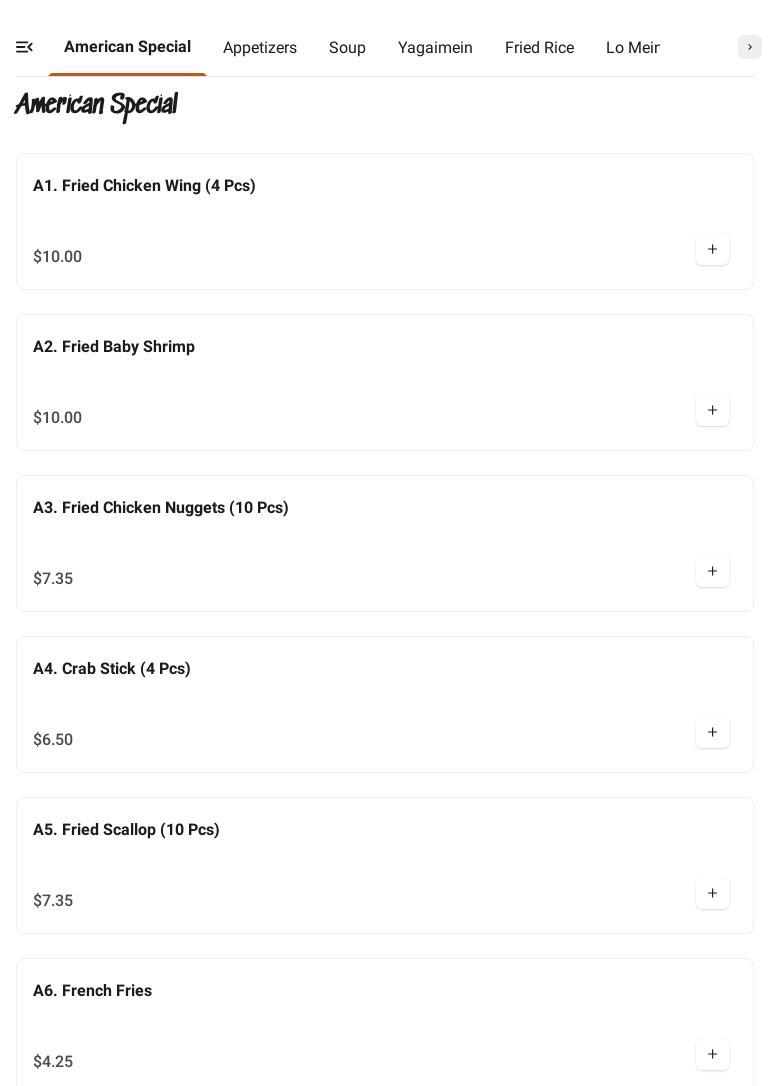Add Fried Chicken Nuggets with plus button

(712, 572)
